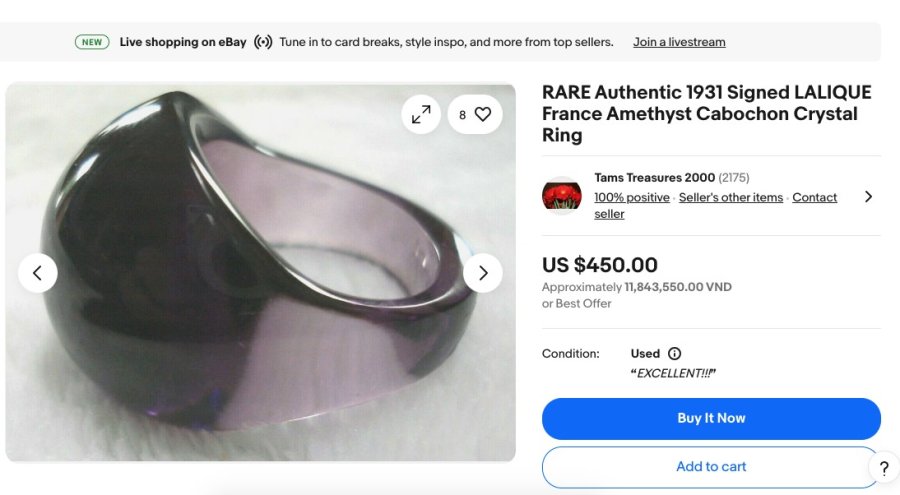Open Join a livestream link

pos(679,42)
